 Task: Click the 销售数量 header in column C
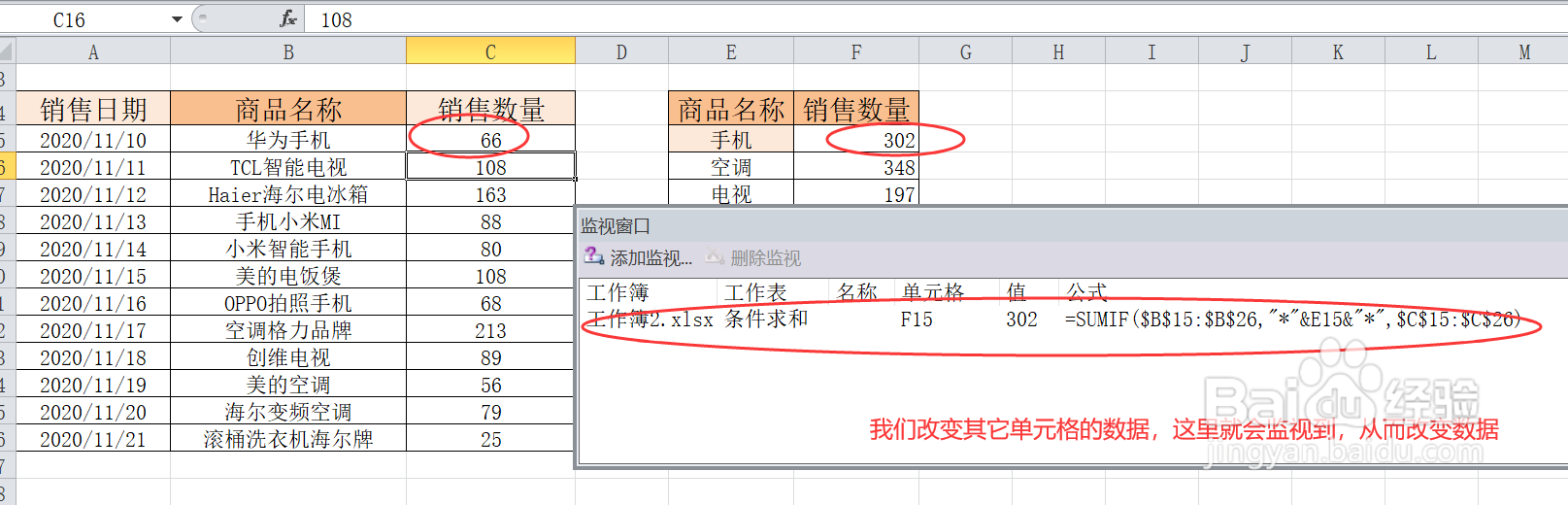[490, 109]
